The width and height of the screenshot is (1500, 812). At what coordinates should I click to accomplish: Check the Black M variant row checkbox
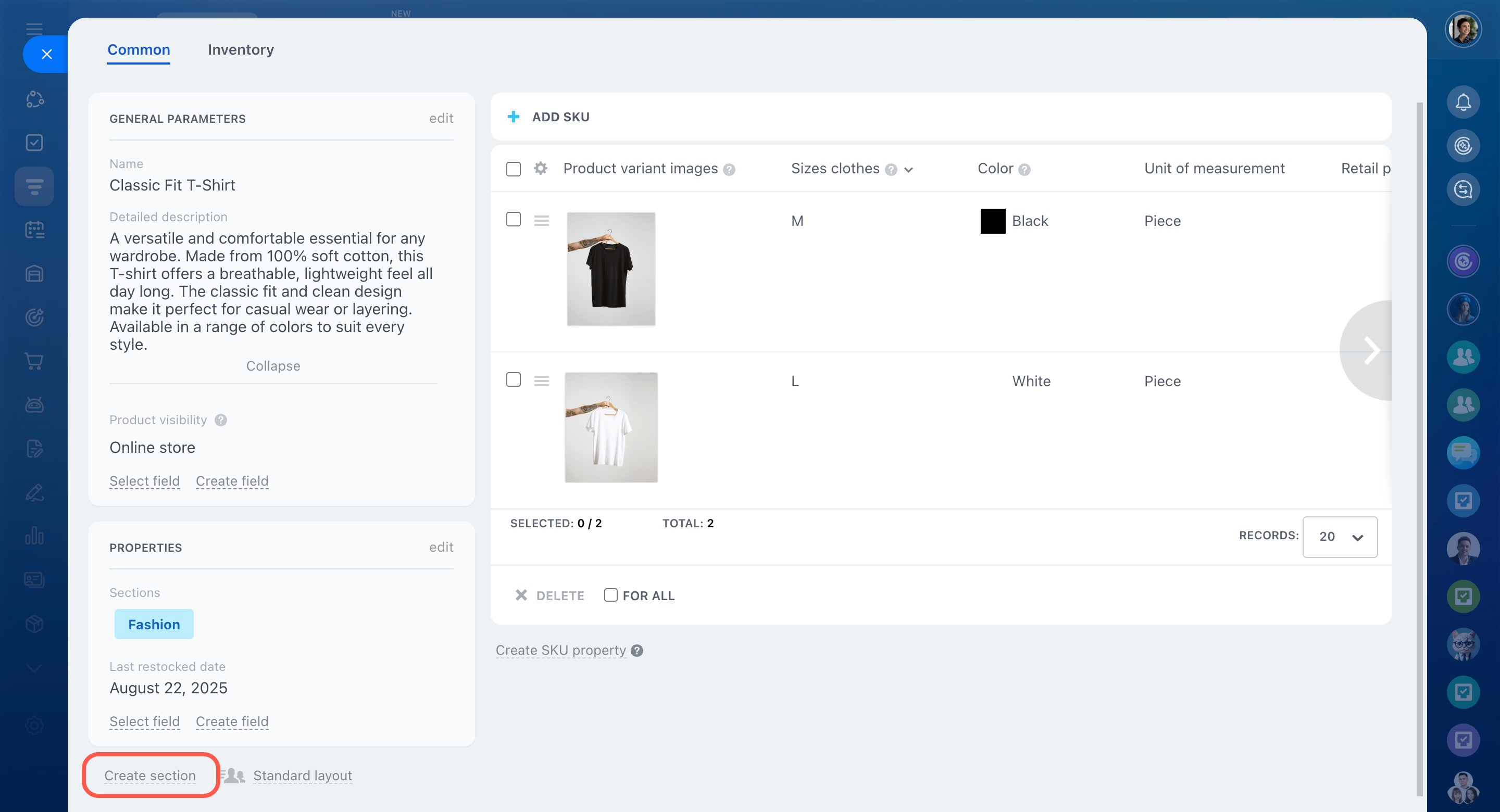[513, 220]
